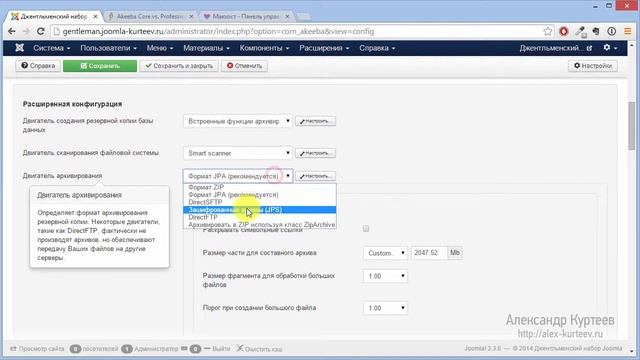This screenshot has width=640, height=360.
Task: Click Настроить button for database engine
Action: pyautogui.click(x=316, y=121)
